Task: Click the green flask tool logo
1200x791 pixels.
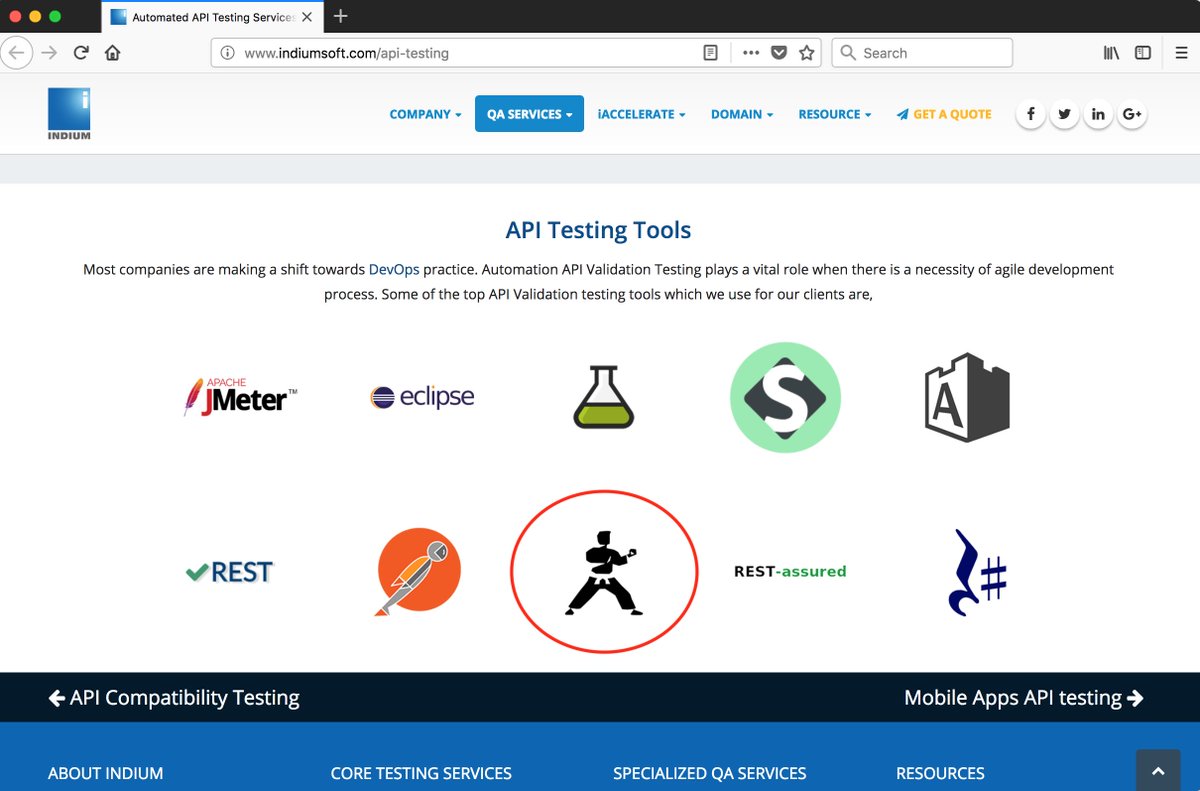Action: [604, 397]
